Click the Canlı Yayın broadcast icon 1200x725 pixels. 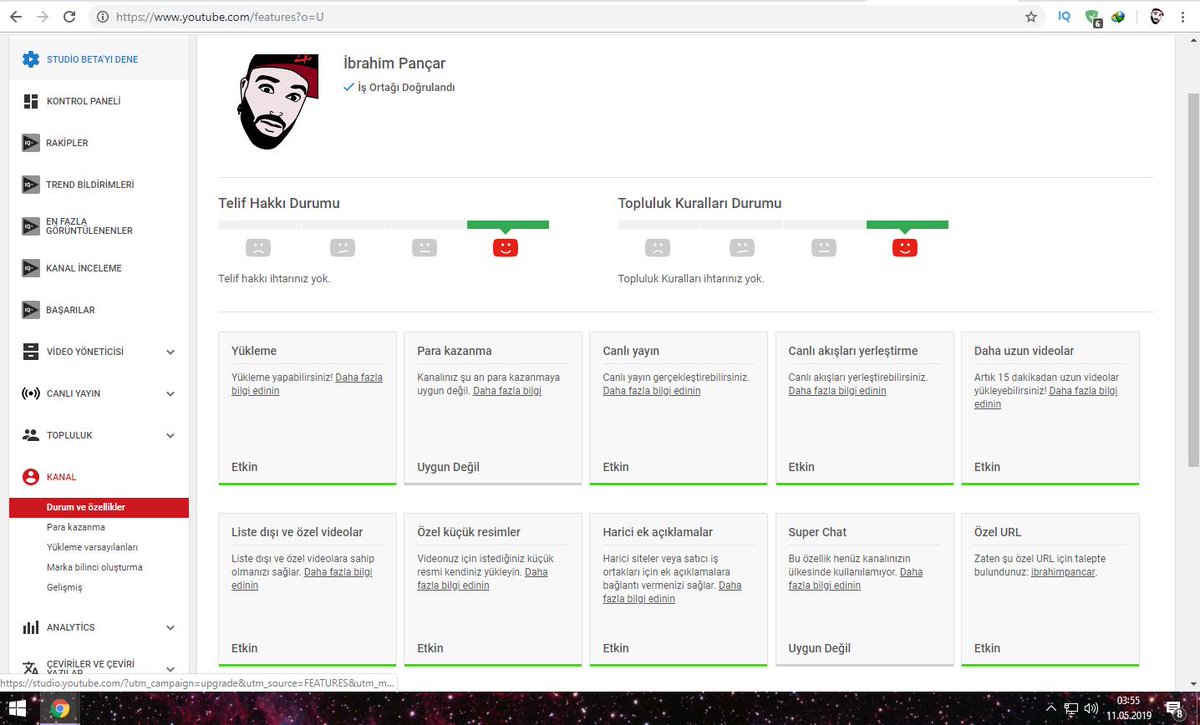tap(30, 393)
